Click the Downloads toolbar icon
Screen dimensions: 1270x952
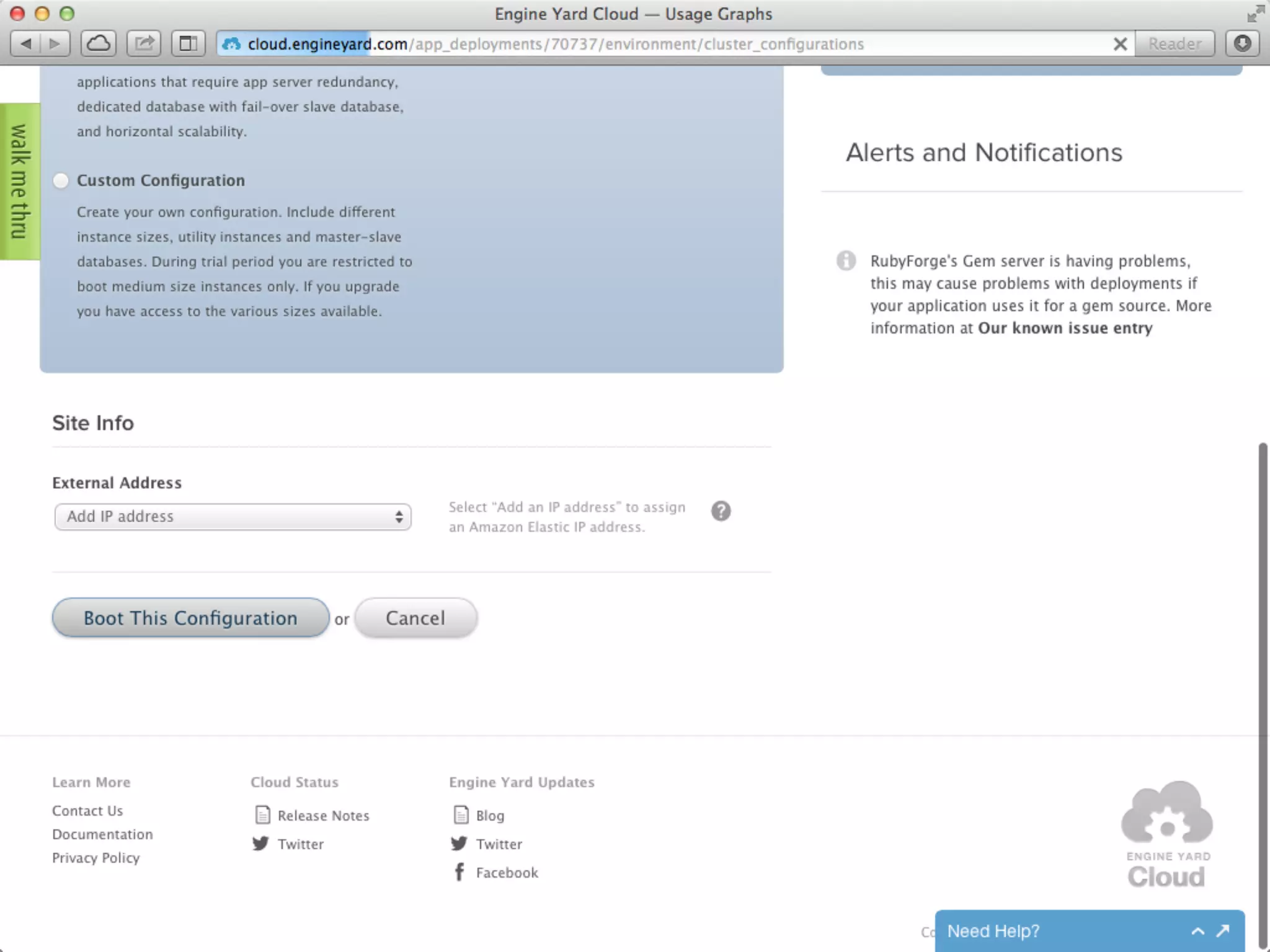[x=1242, y=44]
